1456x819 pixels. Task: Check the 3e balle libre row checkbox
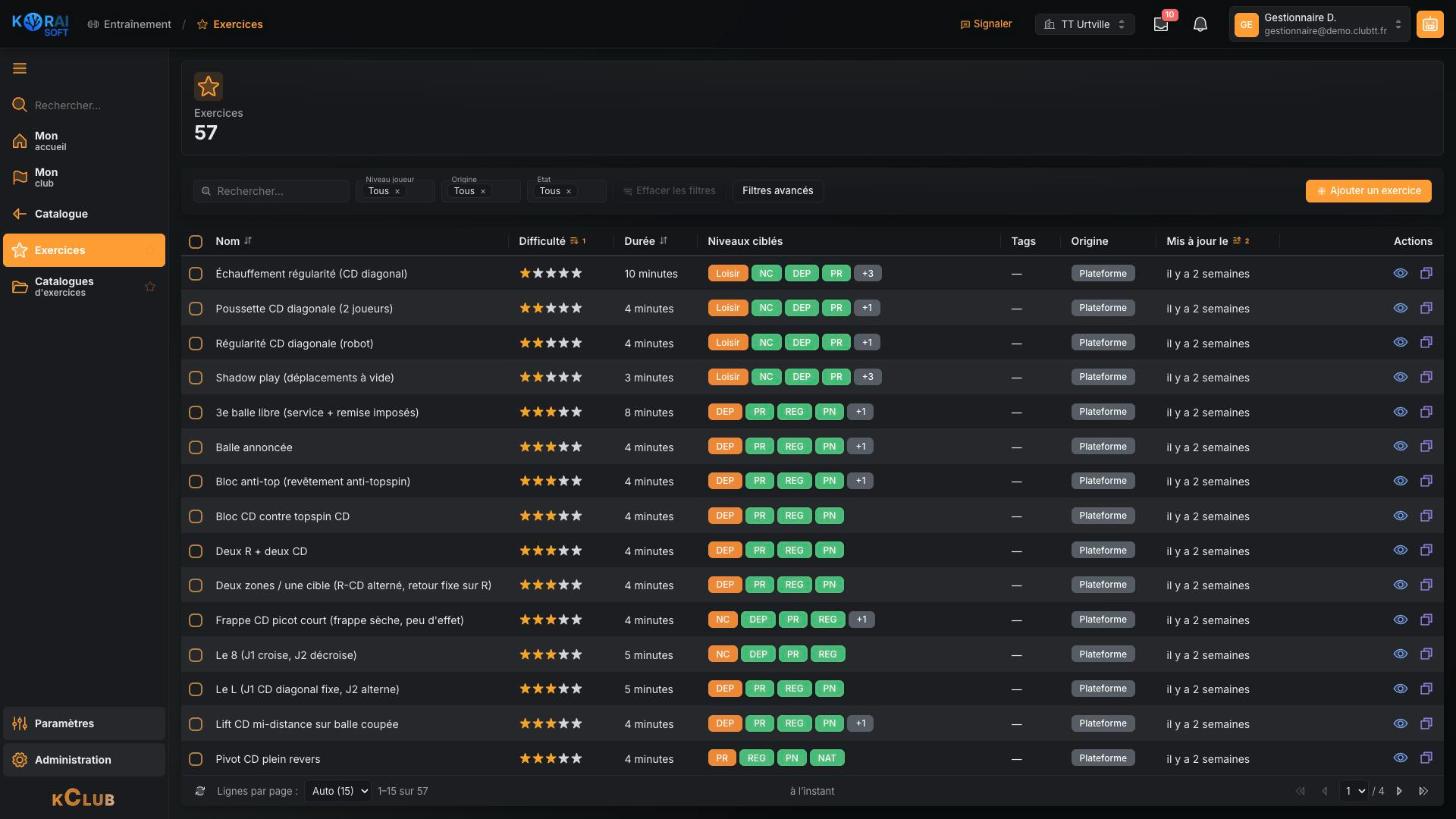tap(196, 412)
